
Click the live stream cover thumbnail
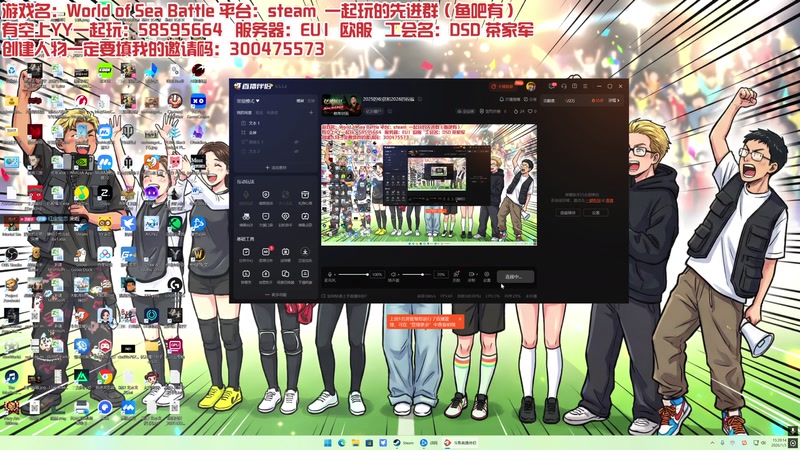pyautogui.click(x=341, y=105)
